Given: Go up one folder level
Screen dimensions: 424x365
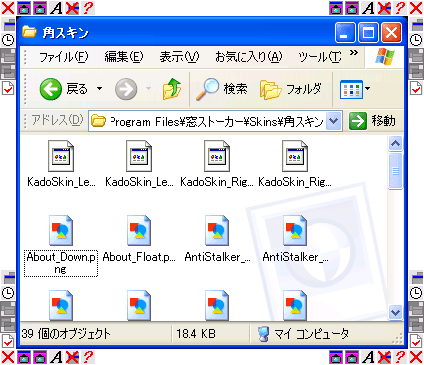Looking at the screenshot, I should click(172, 89).
